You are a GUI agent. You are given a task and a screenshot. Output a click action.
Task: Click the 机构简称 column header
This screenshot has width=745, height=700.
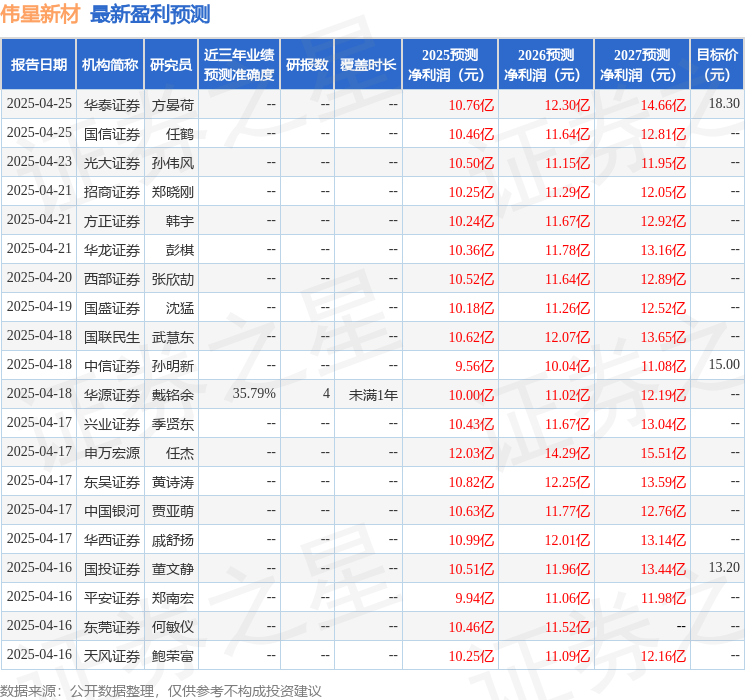coord(110,65)
